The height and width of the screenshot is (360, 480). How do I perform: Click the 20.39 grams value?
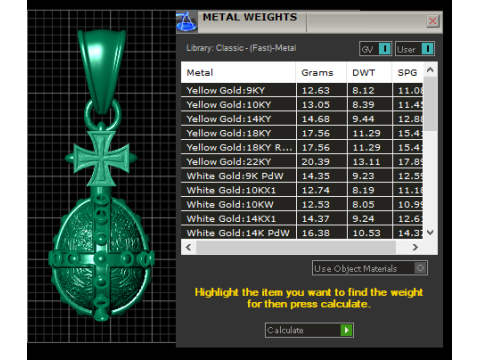click(316, 162)
